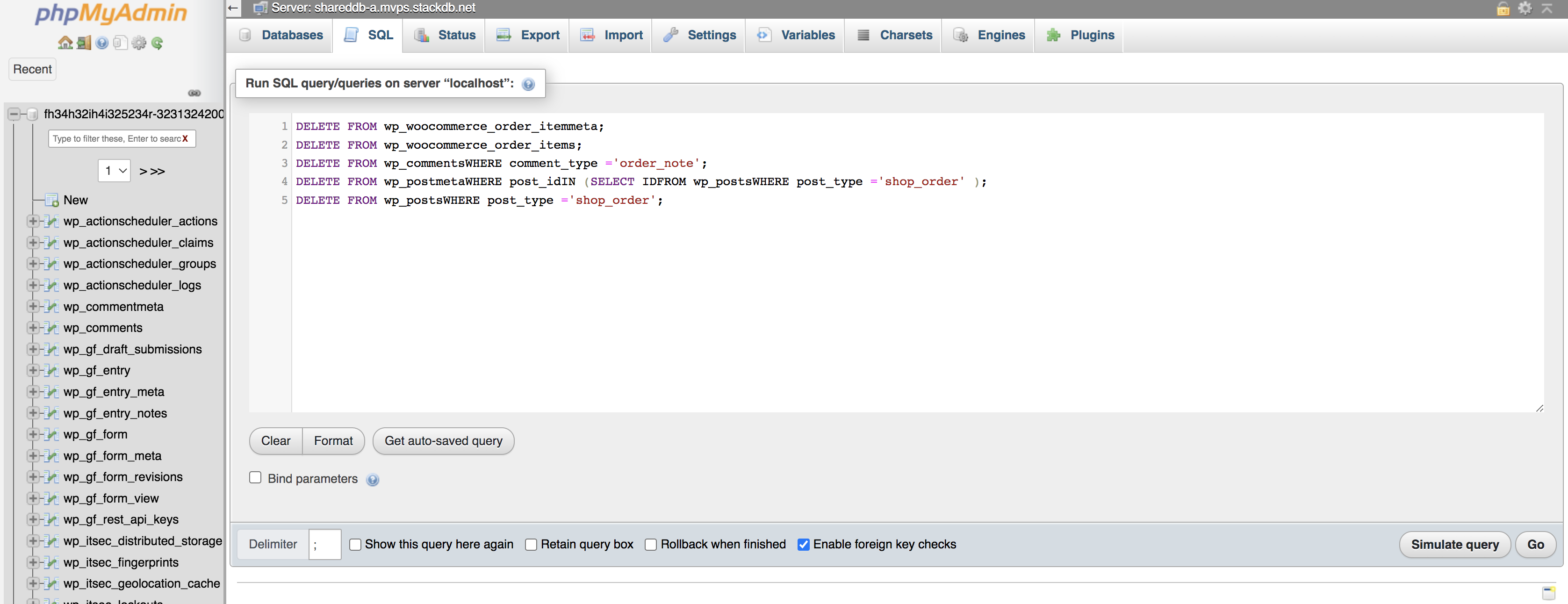Click Get auto-saved query button
The width and height of the screenshot is (1568, 604).
click(443, 441)
